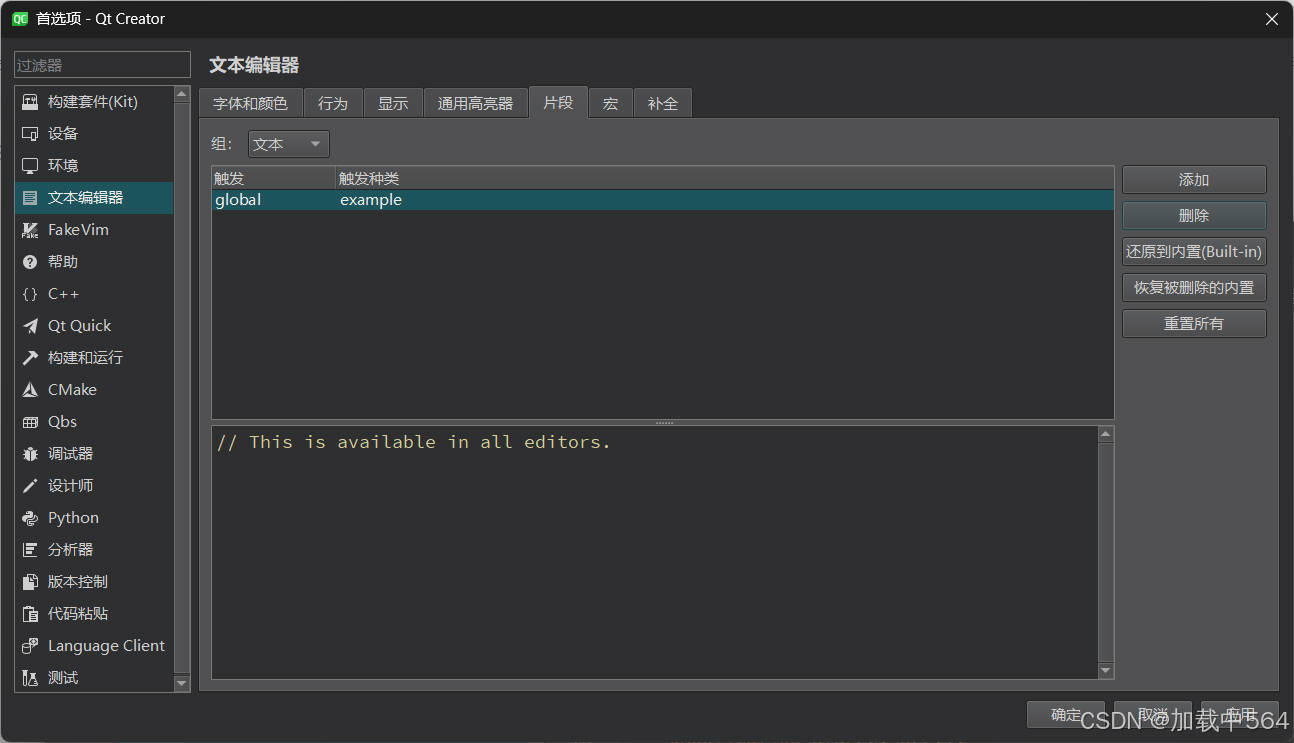Screen dimensions: 1294x743
Task: Open the 分析器 analyzer icon
Action: [30, 550]
